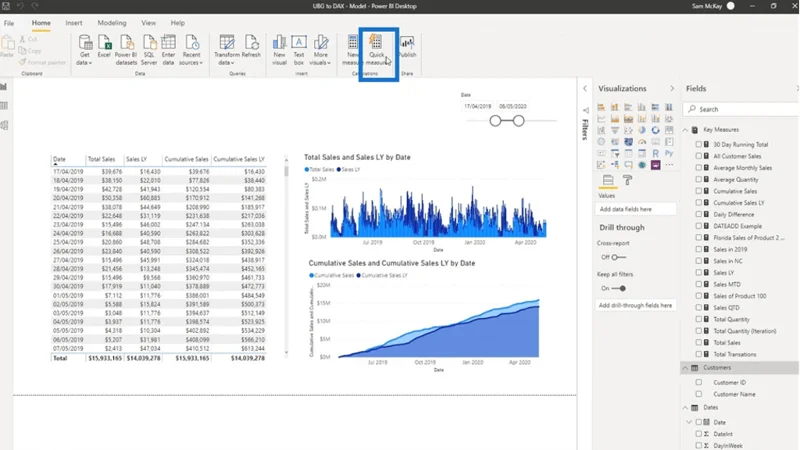Click the slicer start date 17/04/2019
The height and width of the screenshot is (450, 800).
(478, 106)
